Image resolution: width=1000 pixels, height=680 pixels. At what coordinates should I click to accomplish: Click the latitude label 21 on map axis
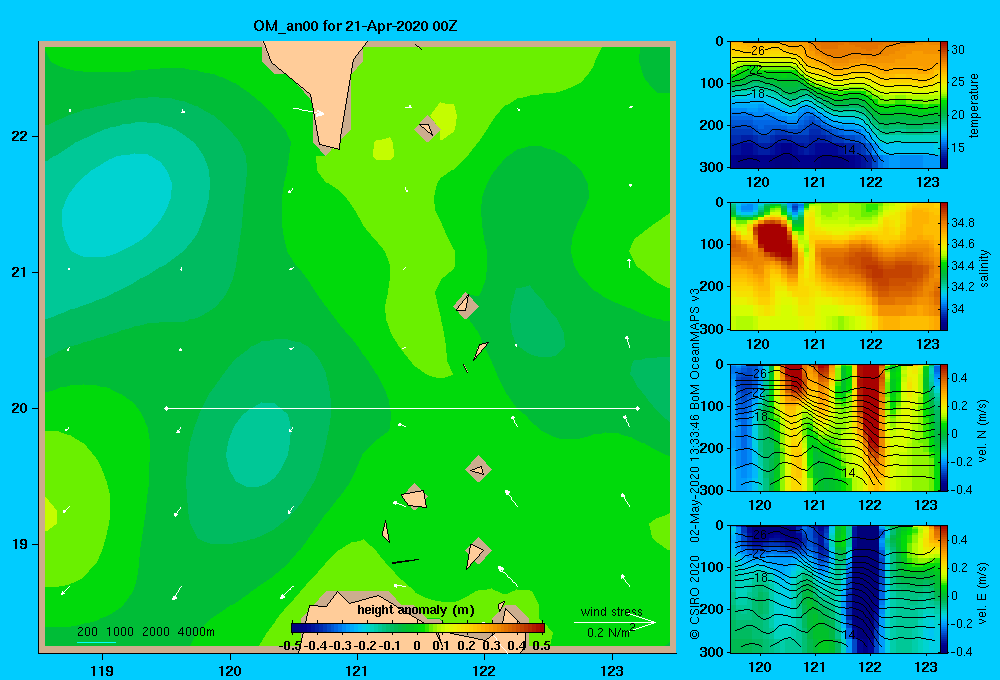[20, 272]
